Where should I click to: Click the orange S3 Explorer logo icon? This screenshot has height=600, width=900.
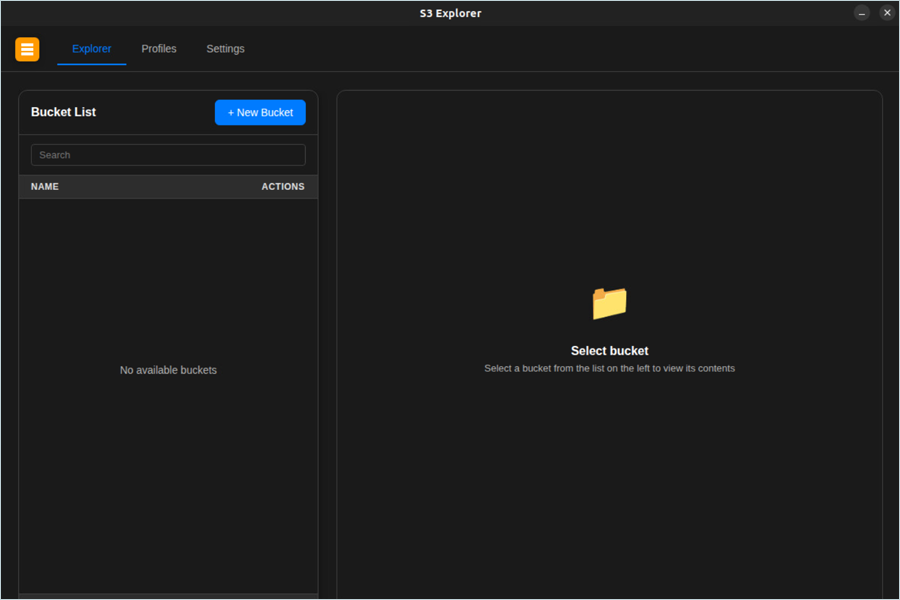click(x=27, y=49)
